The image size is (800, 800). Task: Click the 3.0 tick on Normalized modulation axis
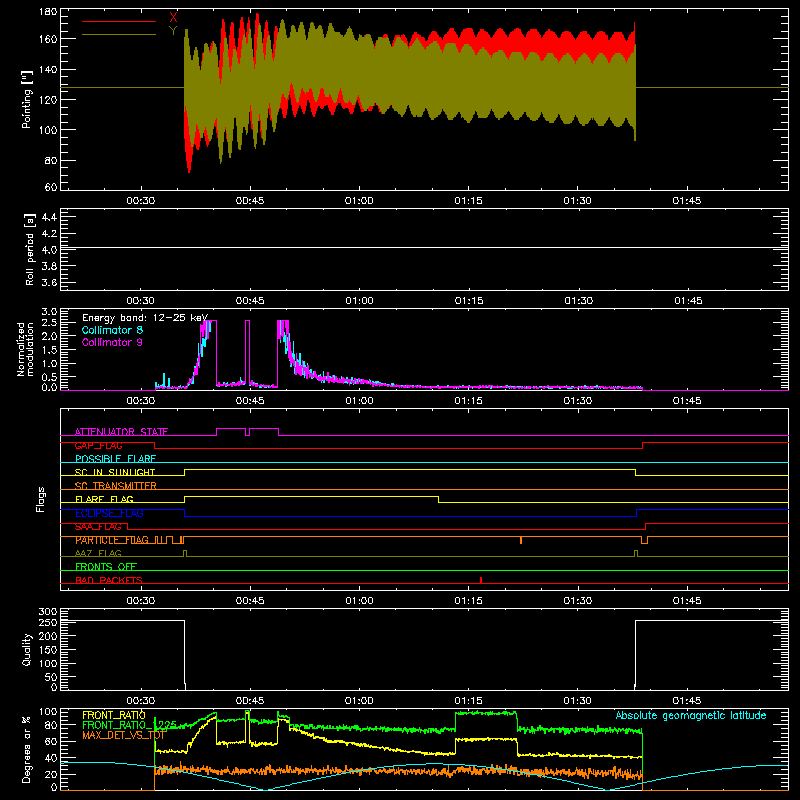pyautogui.click(x=49, y=312)
